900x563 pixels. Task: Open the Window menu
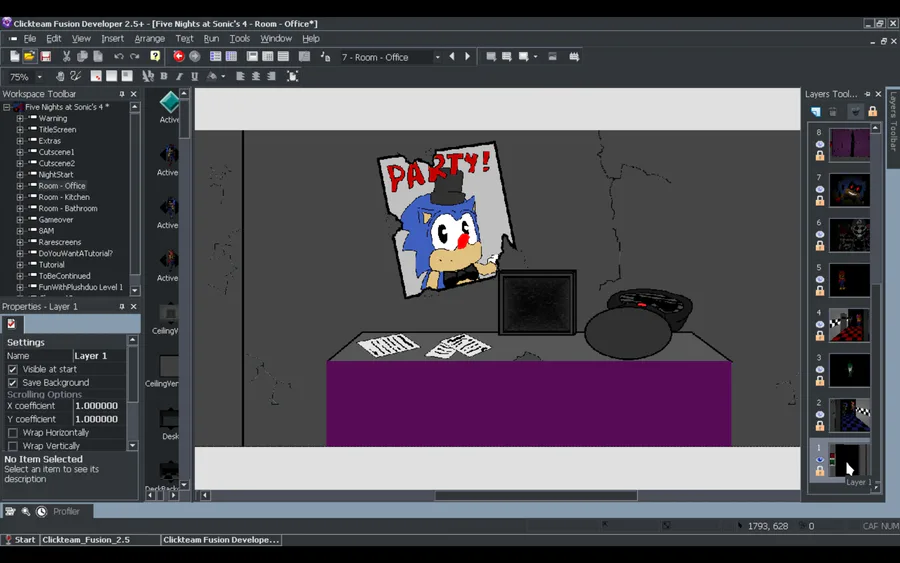point(276,38)
